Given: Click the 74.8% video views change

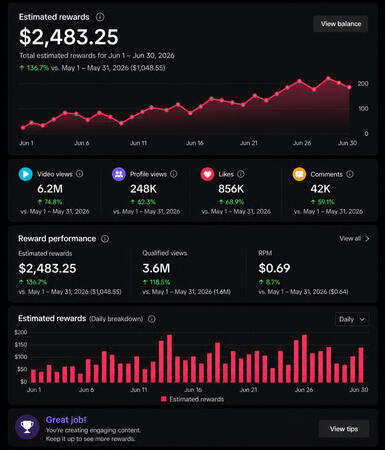Looking at the screenshot, I should tap(50, 202).
